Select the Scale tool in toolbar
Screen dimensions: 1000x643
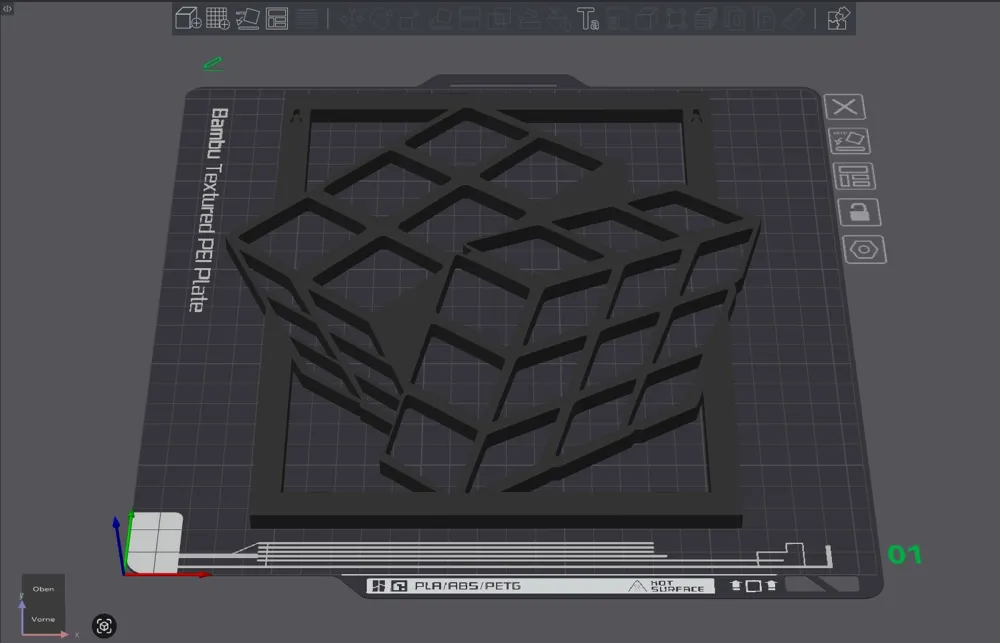[409, 18]
